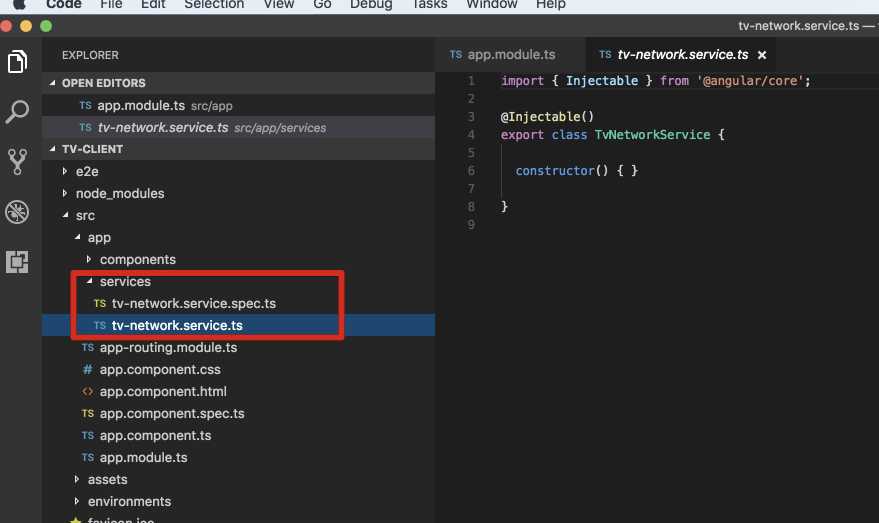The height and width of the screenshot is (523, 879).
Task: Click TS icon of app.module.ts tab
Action: [456, 54]
